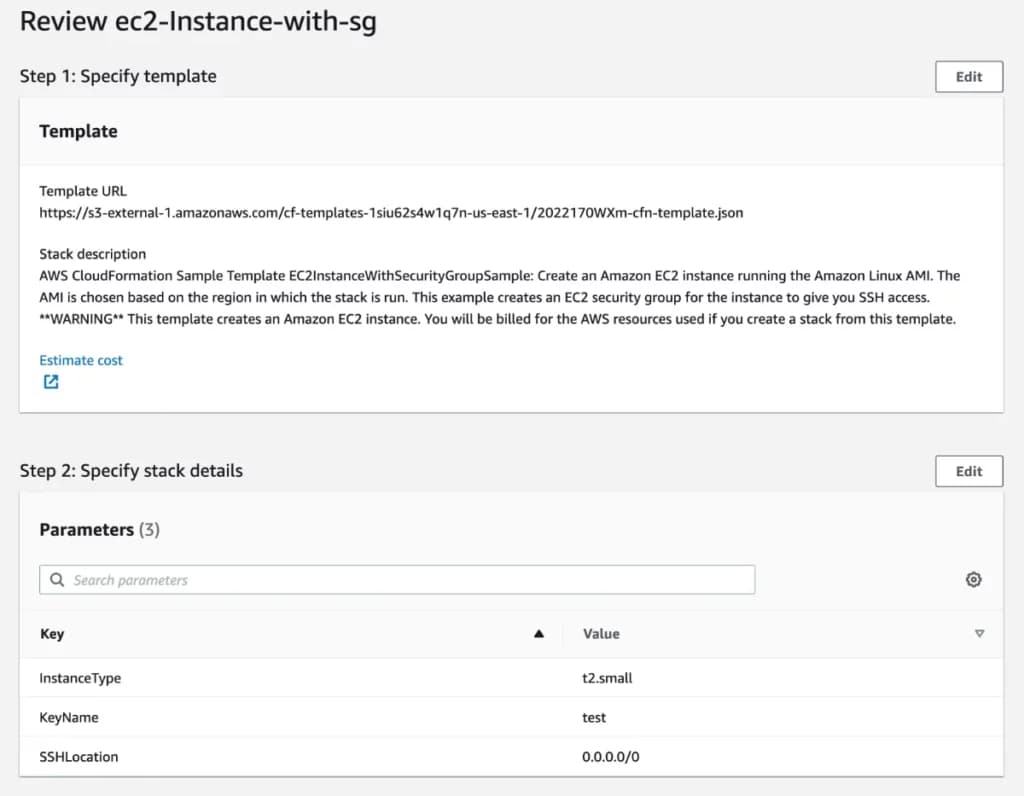Click the 0.0.0.0/0 SSH location value
The height and width of the screenshot is (796, 1024).
tap(610, 757)
